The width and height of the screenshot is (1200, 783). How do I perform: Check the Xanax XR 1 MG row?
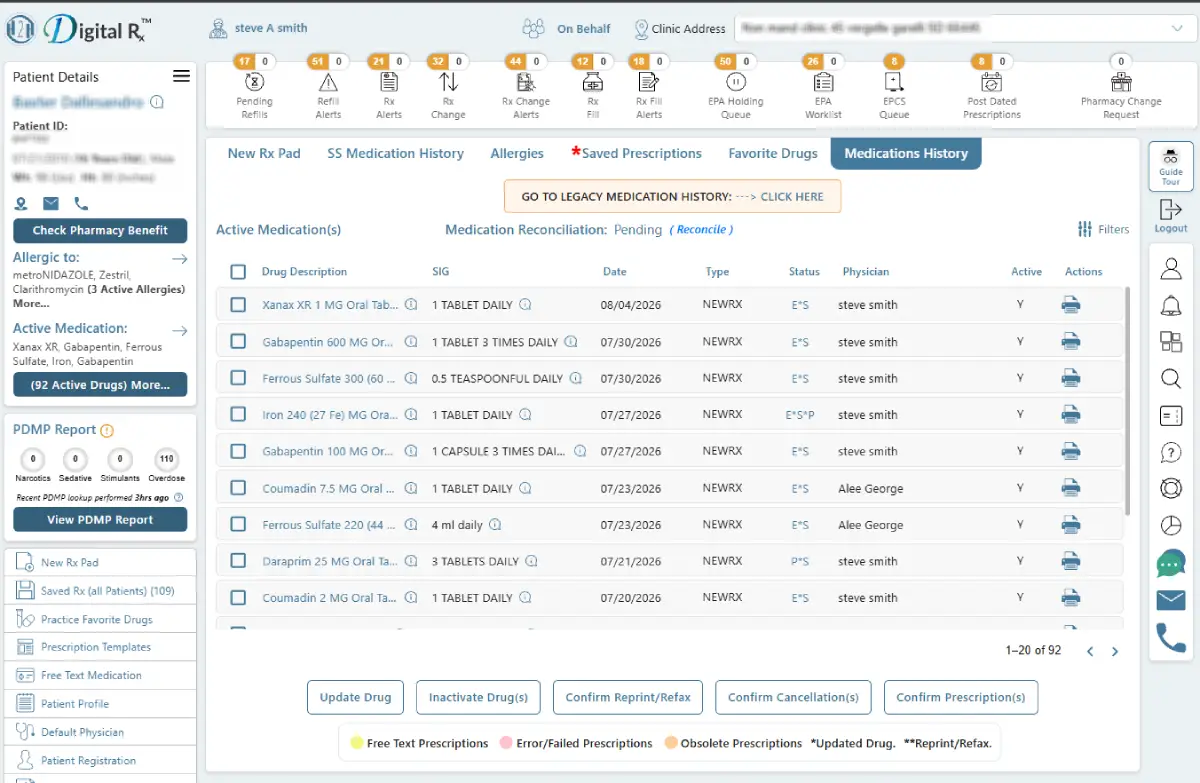point(238,305)
